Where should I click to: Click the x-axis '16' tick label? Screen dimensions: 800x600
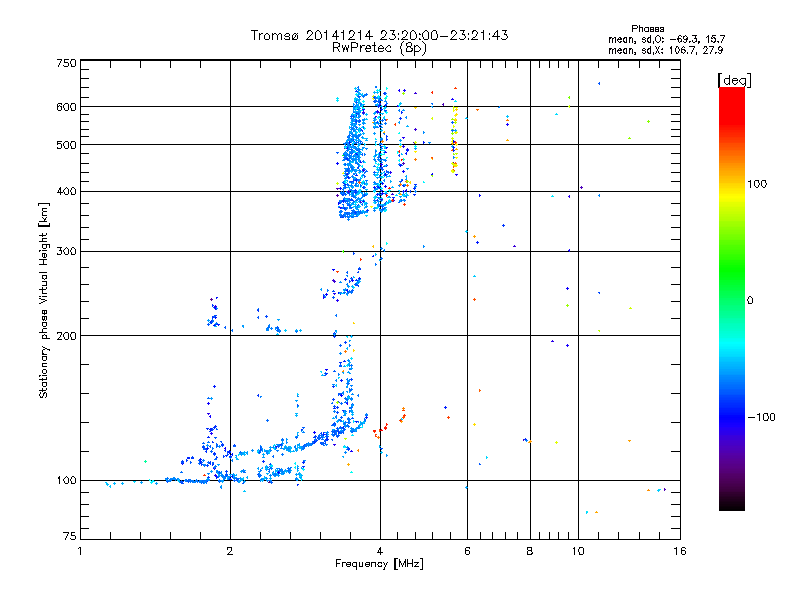680,551
